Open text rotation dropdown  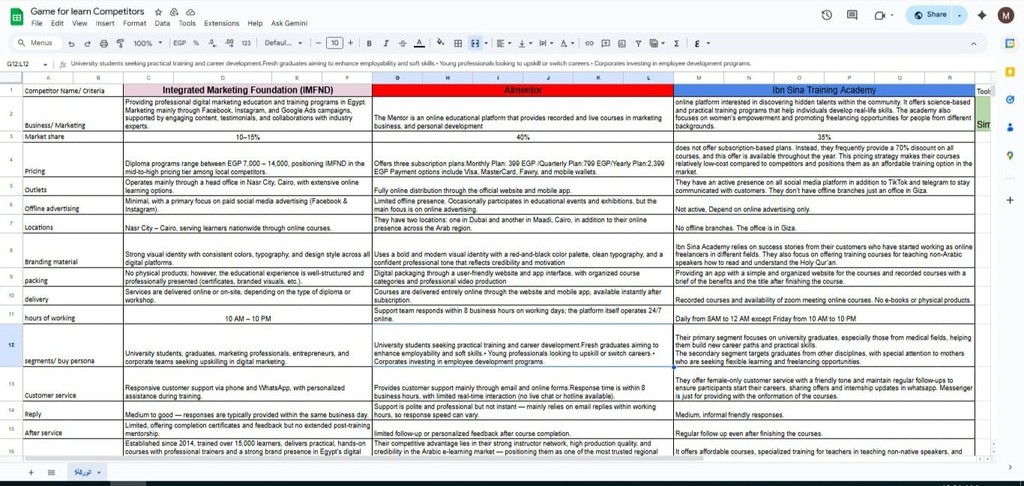click(567, 43)
